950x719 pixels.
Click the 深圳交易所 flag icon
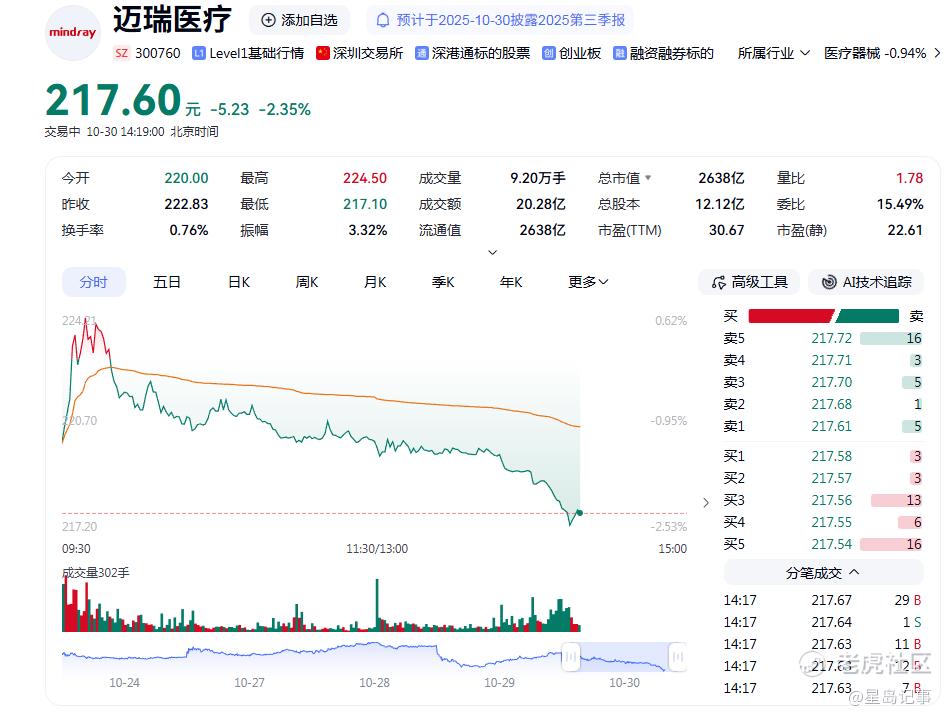[x=322, y=53]
